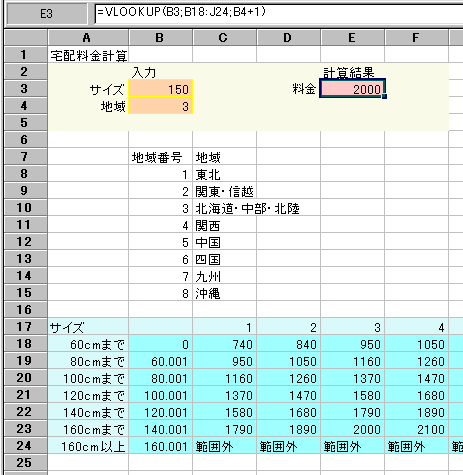Select column E header
463x475 pixels.
[x=352, y=38]
